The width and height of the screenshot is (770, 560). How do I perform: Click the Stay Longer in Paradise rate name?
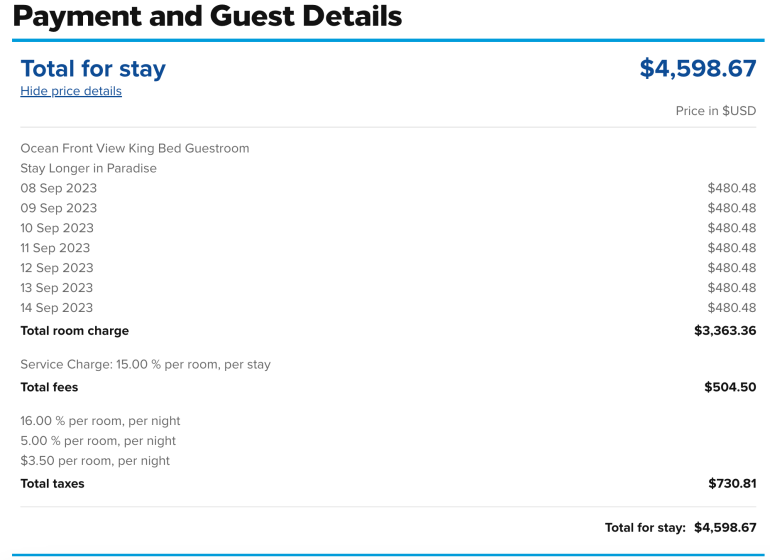click(89, 168)
